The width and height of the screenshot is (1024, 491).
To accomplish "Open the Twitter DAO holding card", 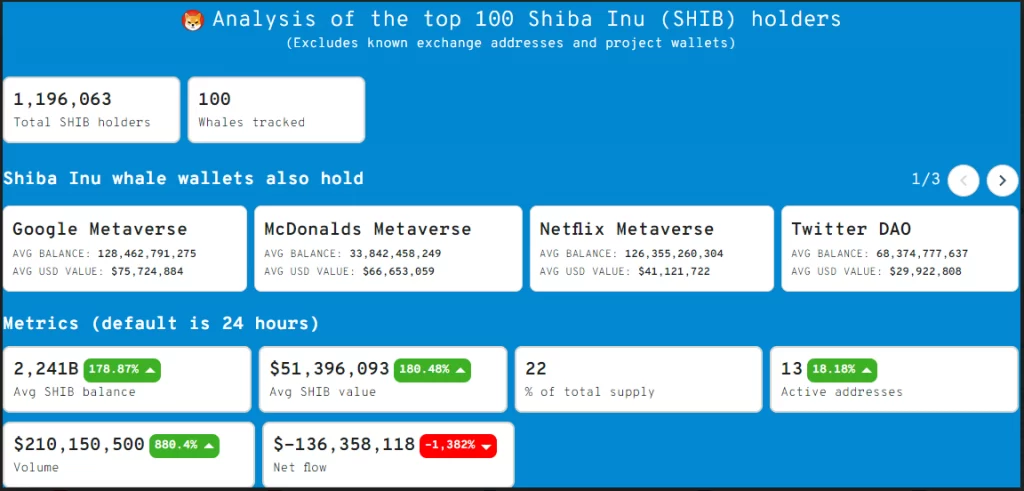I will (900, 249).
